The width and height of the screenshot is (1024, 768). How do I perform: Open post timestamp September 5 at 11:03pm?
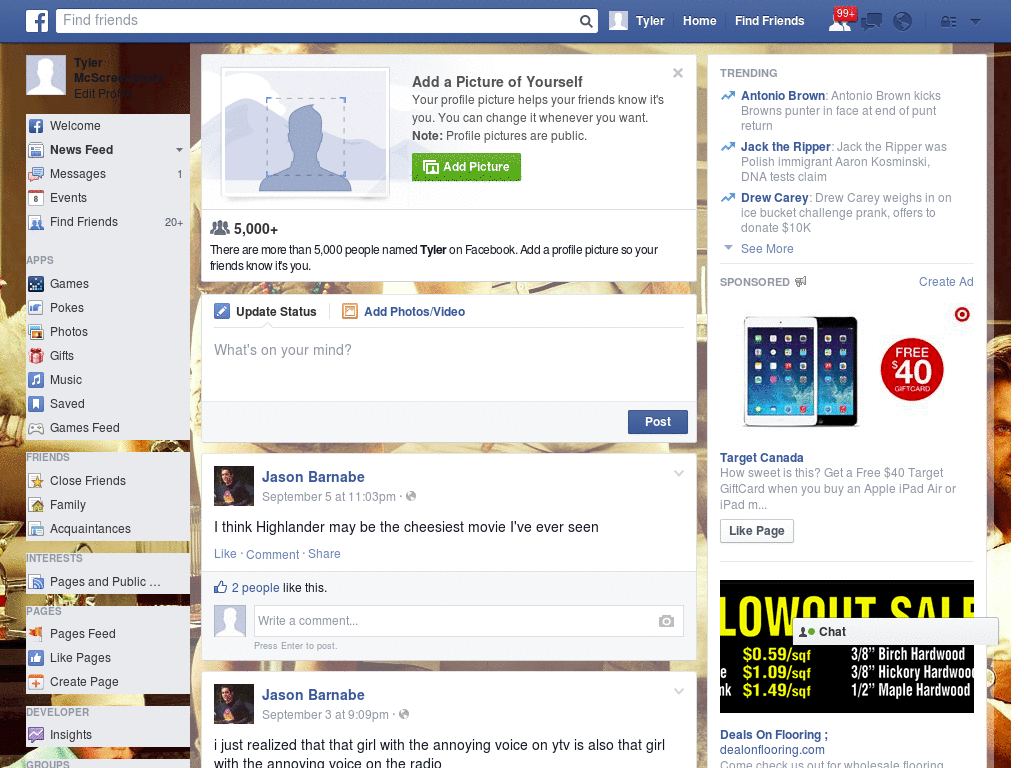328,497
